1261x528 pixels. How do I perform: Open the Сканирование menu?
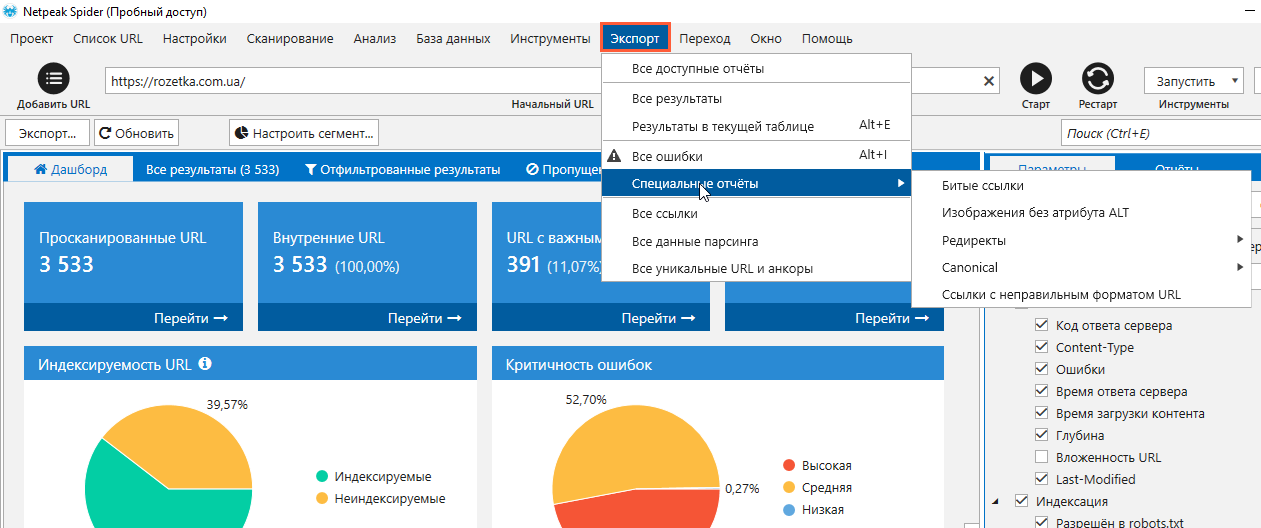[x=290, y=38]
